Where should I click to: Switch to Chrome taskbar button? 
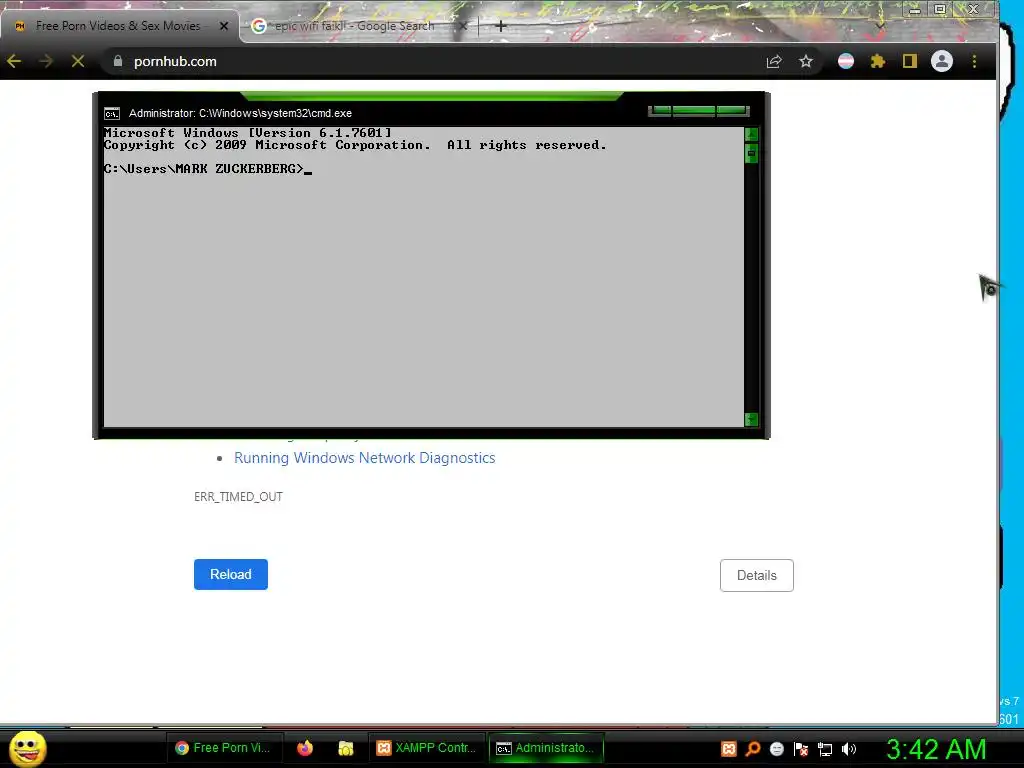coord(223,748)
